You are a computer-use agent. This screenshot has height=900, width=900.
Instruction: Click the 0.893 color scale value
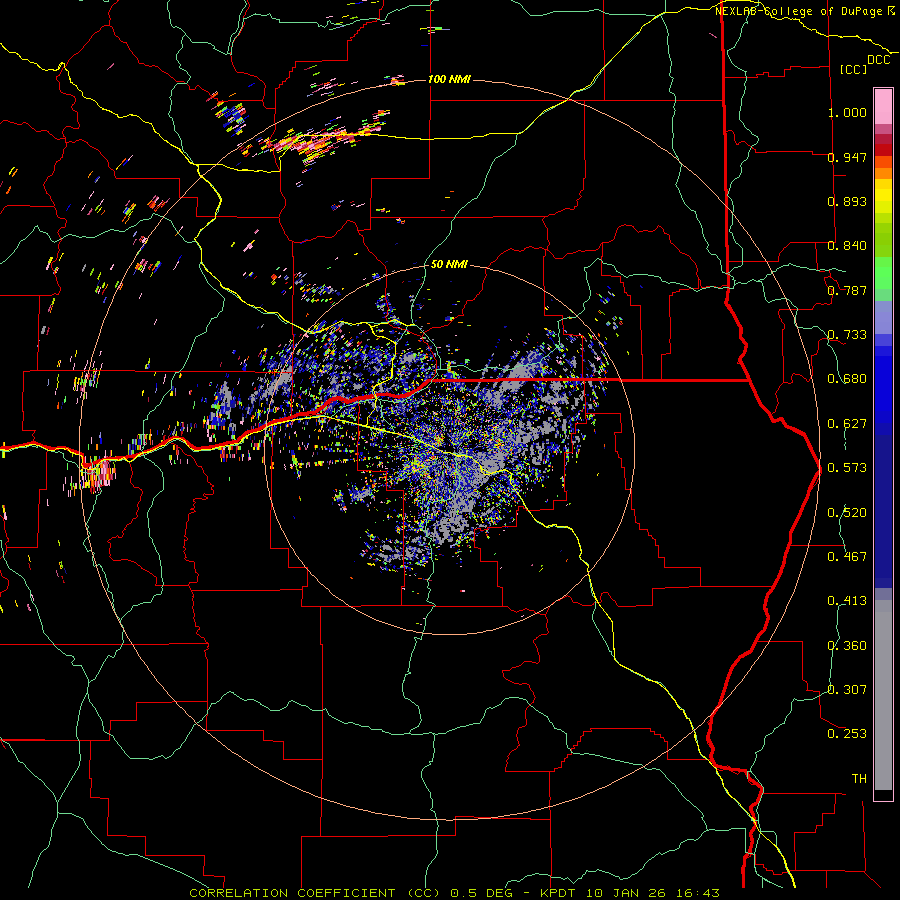(x=847, y=201)
